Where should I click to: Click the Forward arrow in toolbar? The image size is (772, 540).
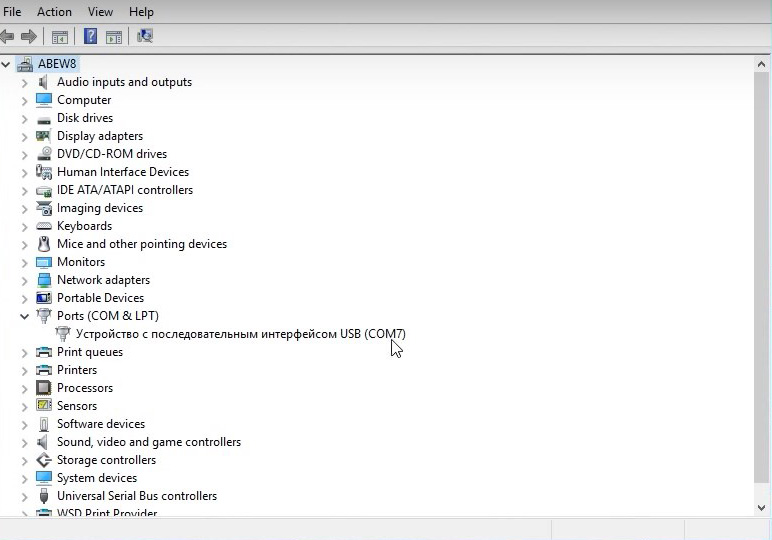tap(28, 37)
